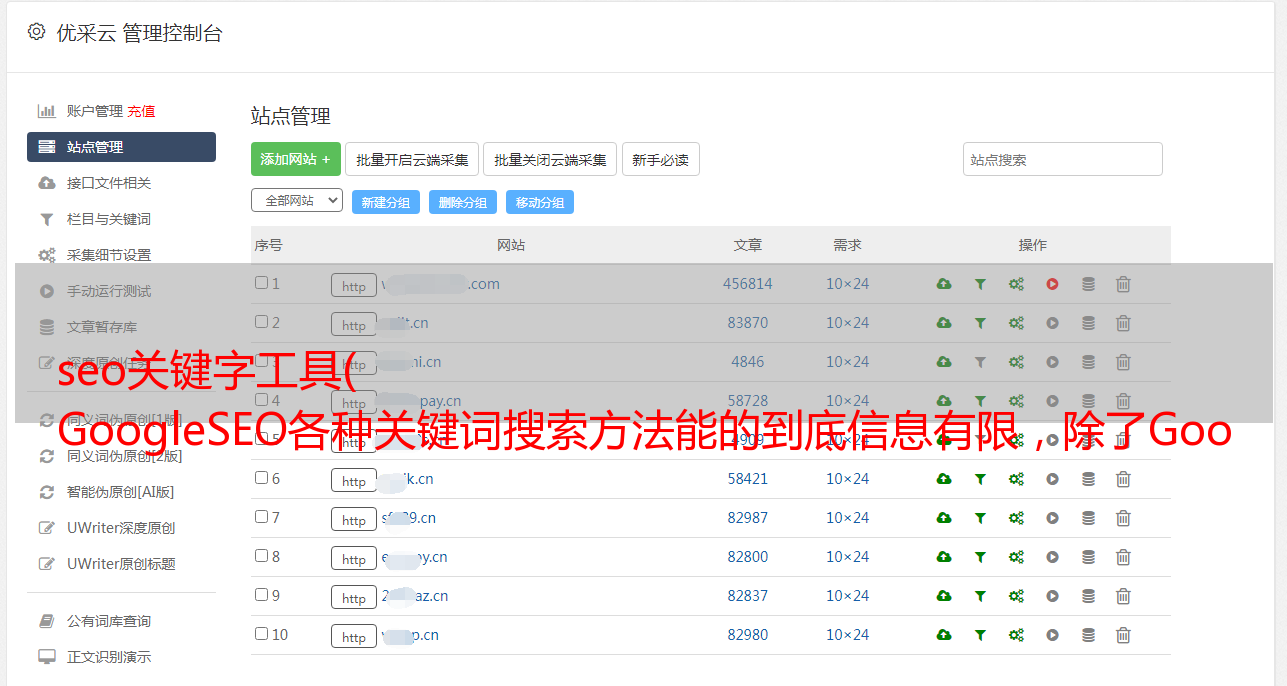The width and height of the screenshot is (1287, 686).
Task: Open the gears settings icon in row 9
Action: (x=1016, y=596)
